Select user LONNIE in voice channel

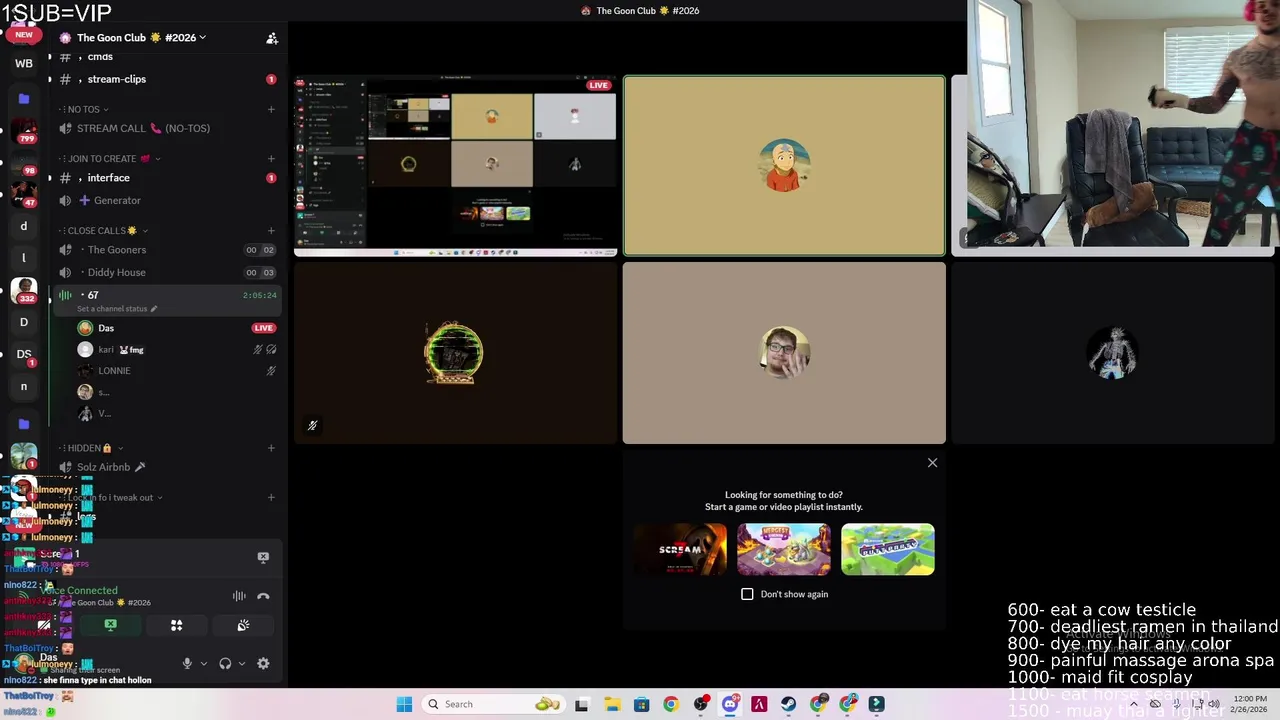[x=114, y=371]
